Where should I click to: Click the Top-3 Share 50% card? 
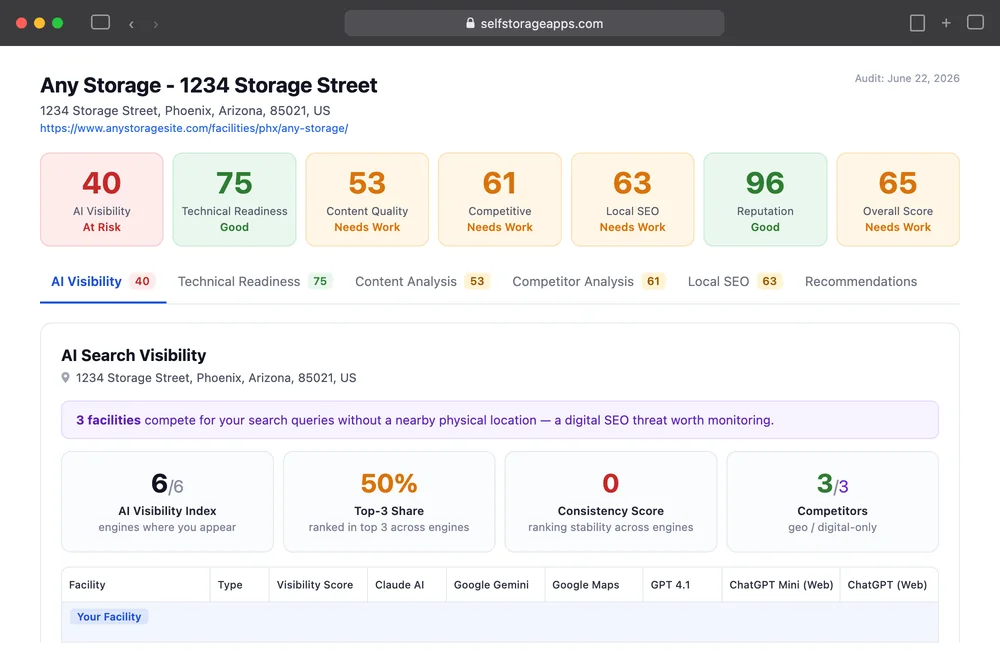(388, 501)
